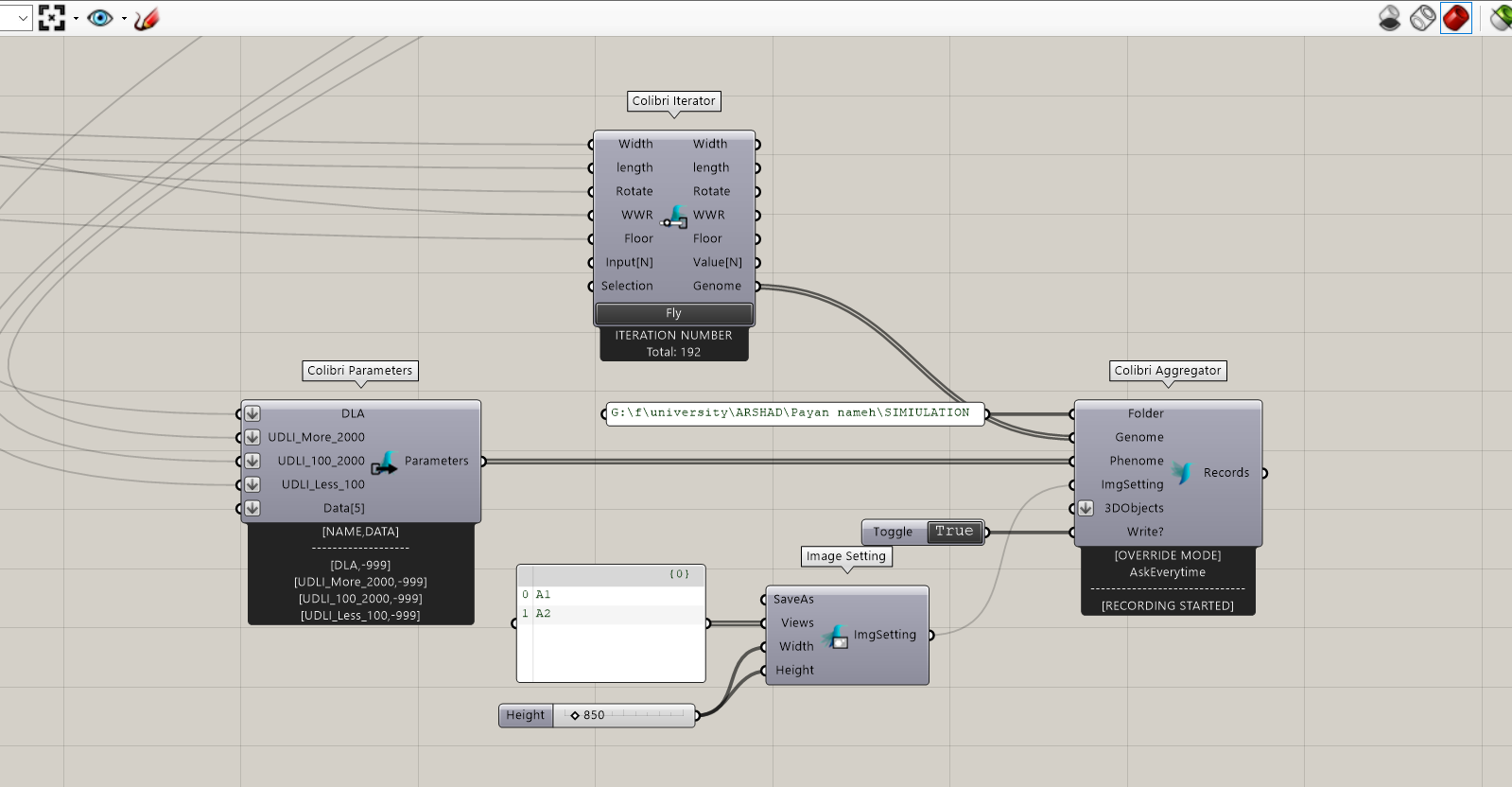Click the Image Setting group label
This screenshot has width=1512, height=787.
click(846, 556)
